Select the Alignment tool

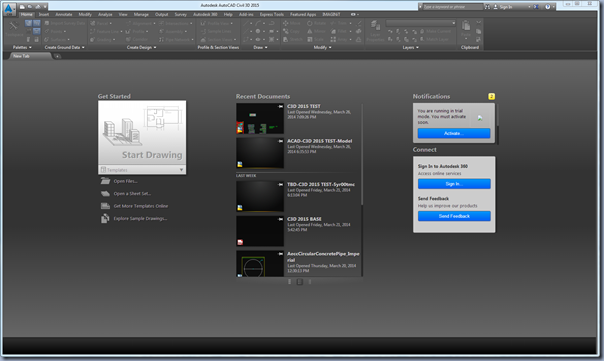[x=141, y=23]
